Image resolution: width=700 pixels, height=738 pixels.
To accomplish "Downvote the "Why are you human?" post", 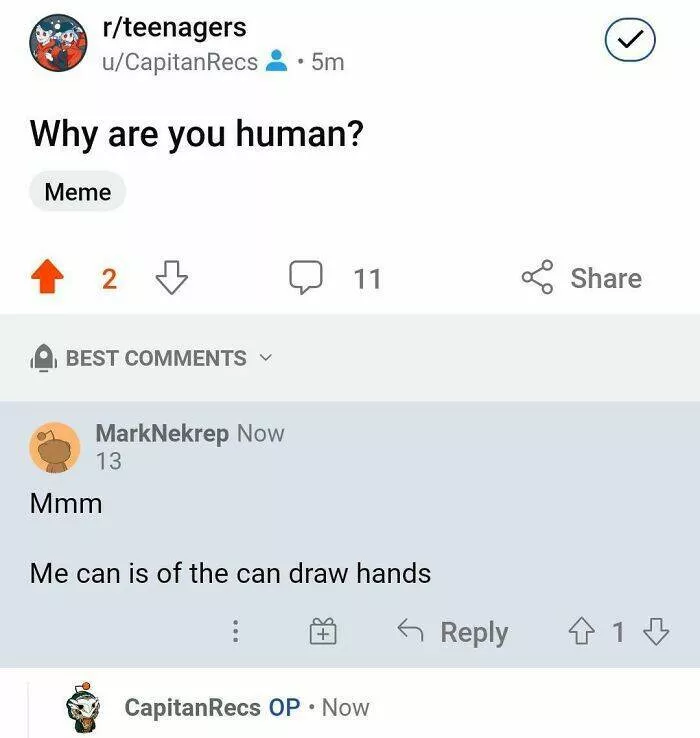I will click(172, 278).
